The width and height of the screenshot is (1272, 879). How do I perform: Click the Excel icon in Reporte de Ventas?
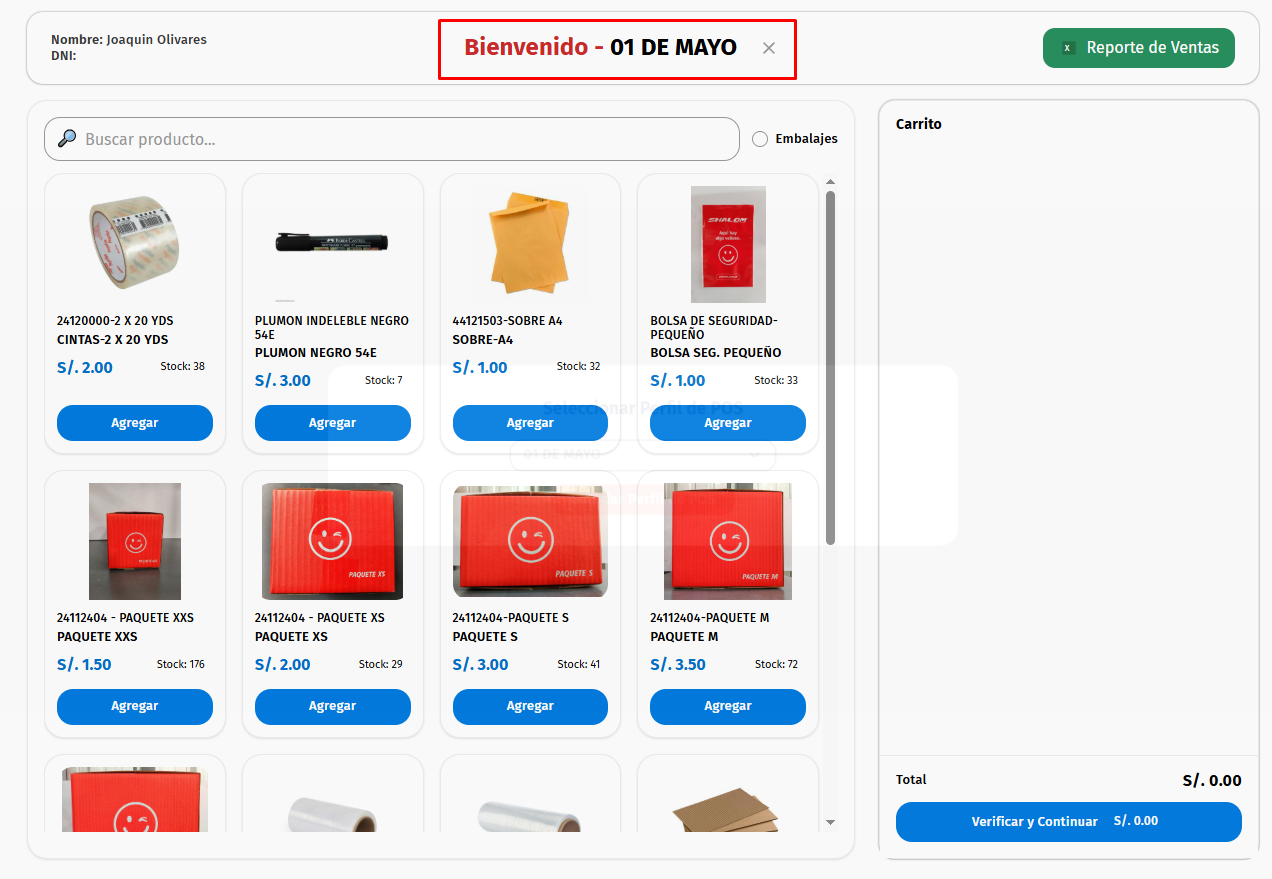[1068, 48]
